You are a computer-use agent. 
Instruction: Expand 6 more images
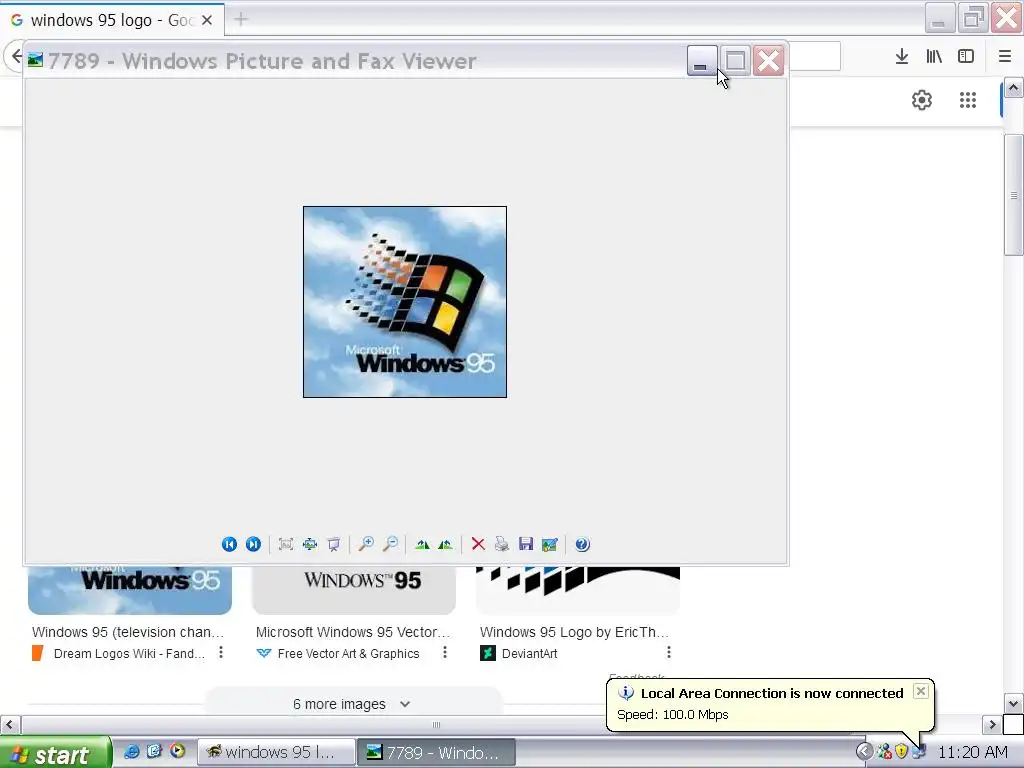pyautogui.click(x=353, y=704)
